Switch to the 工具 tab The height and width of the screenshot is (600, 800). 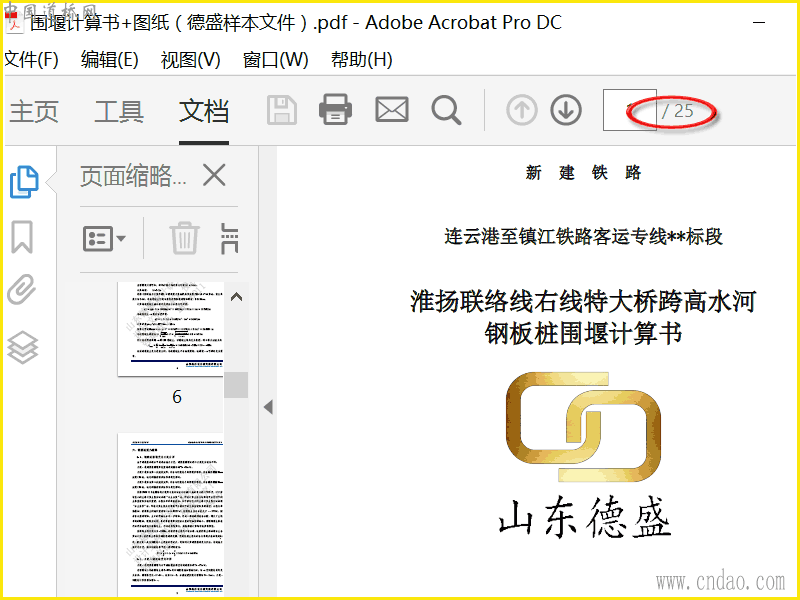point(119,111)
